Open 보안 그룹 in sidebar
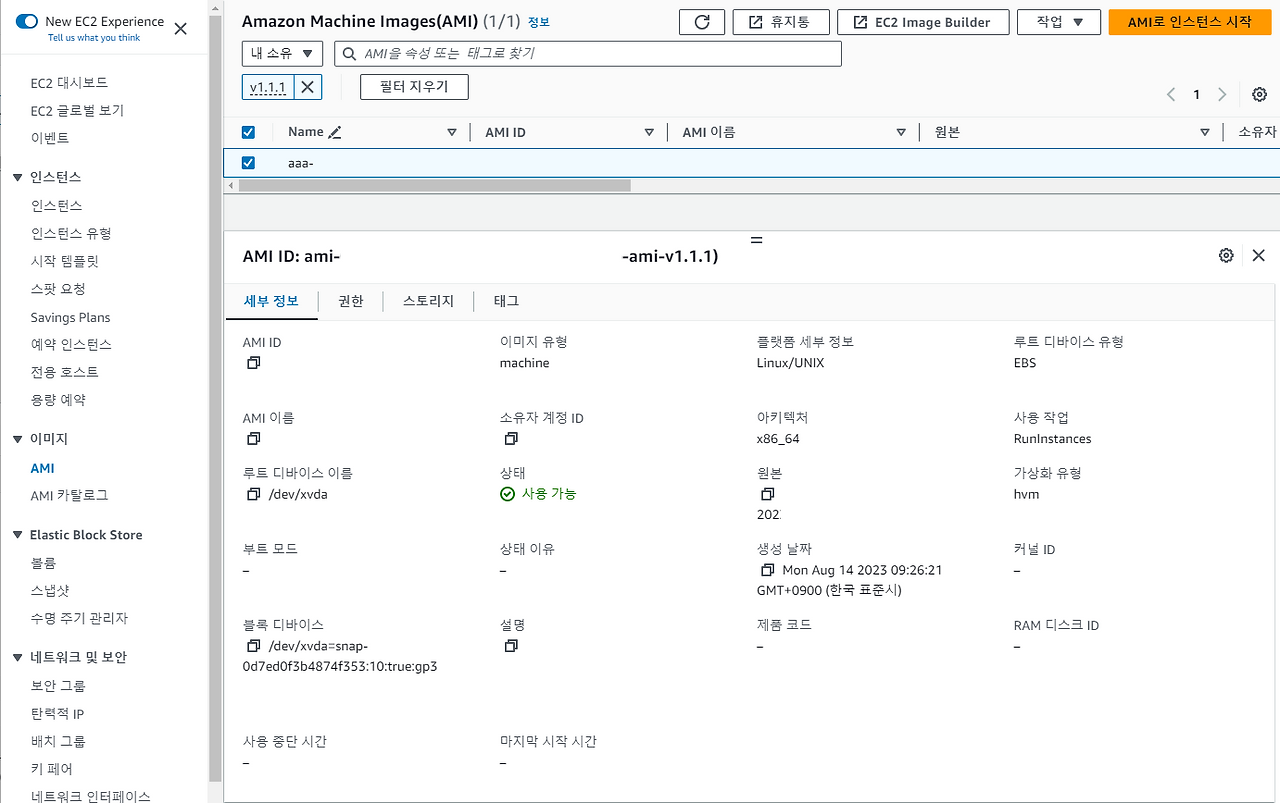 58,686
